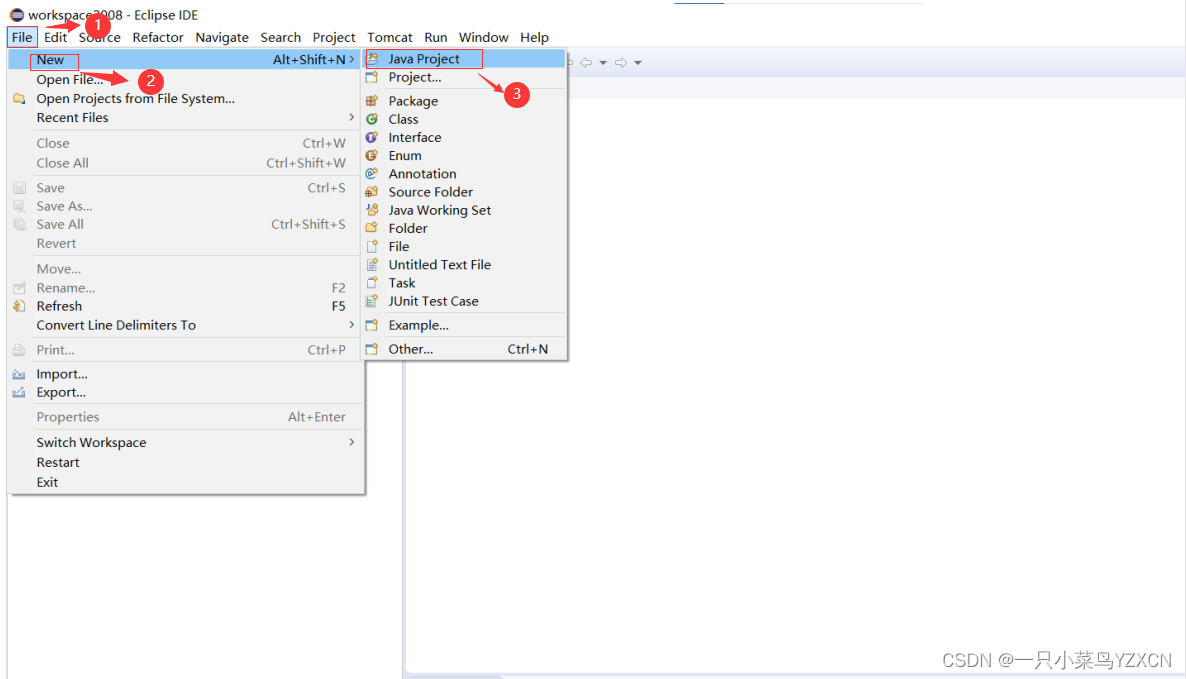Image resolution: width=1186 pixels, height=679 pixels.
Task: Click the Example... wizard icon
Action: (372, 325)
